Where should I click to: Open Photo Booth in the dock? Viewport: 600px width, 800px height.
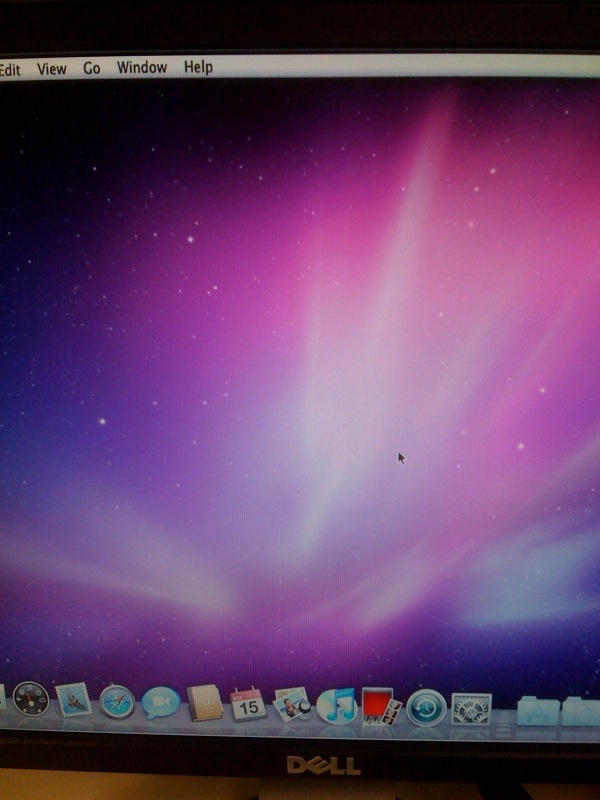pyautogui.click(x=380, y=707)
